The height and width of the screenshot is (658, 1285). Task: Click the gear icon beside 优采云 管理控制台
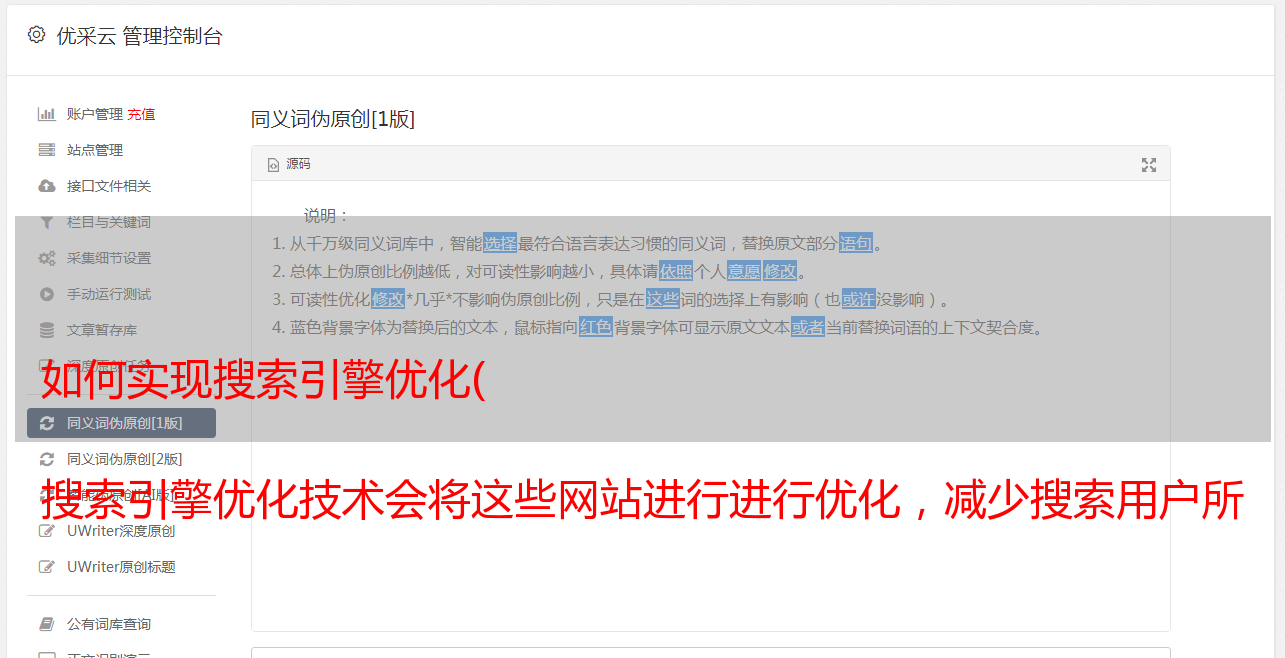click(x=37, y=35)
